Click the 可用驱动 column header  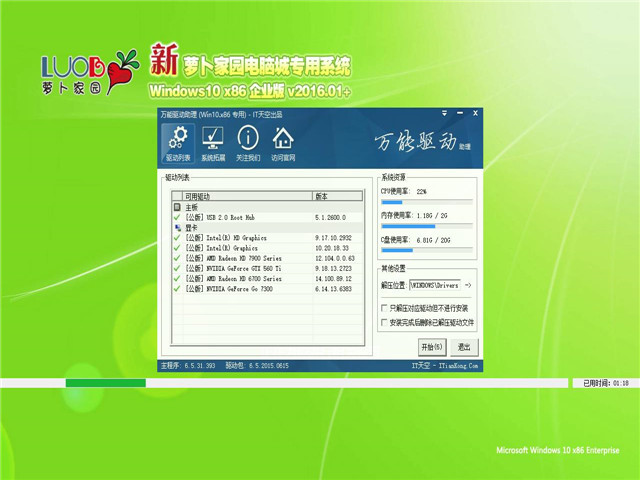(247, 196)
